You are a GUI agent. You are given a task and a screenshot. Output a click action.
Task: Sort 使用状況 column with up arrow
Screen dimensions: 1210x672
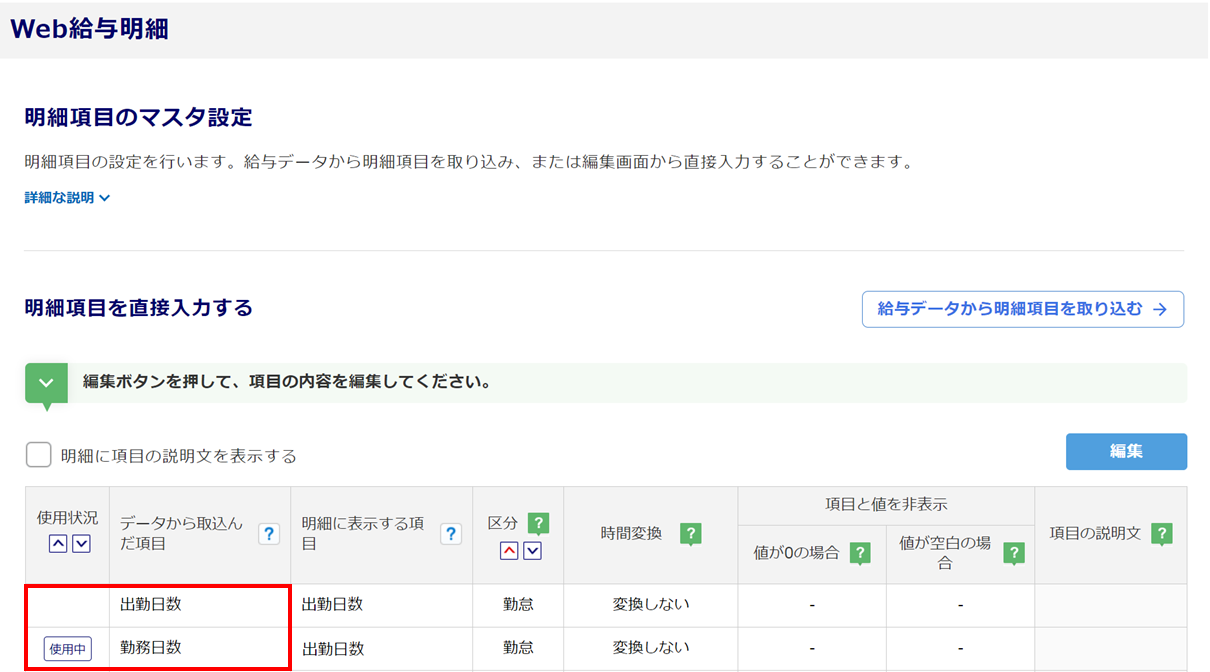pos(58,544)
